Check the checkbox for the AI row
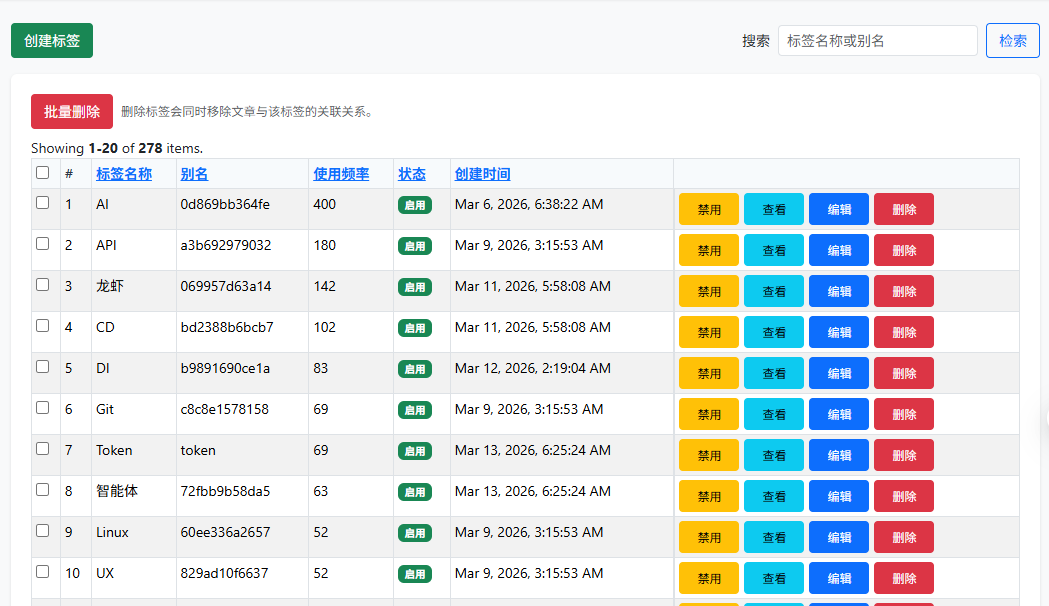 click(x=43, y=203)
